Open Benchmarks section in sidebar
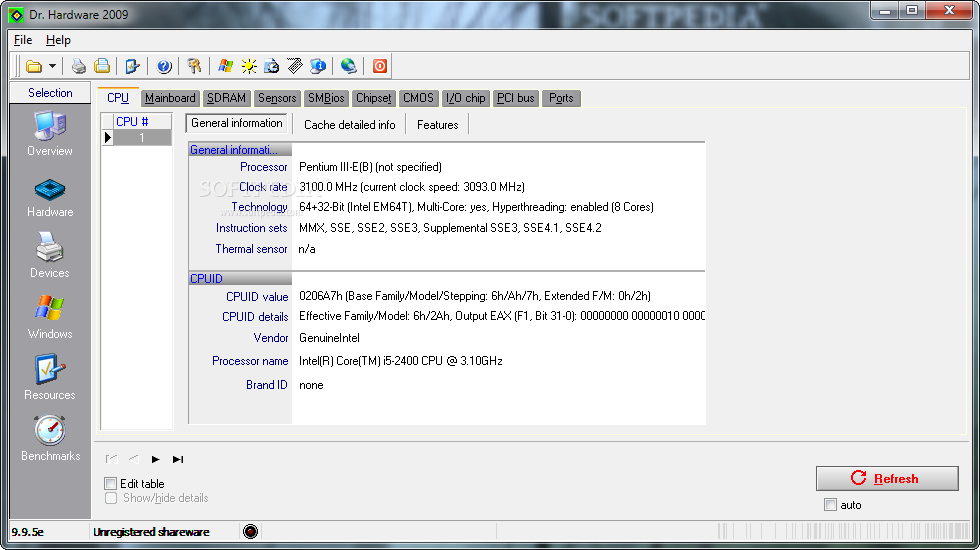 (50, 439)
